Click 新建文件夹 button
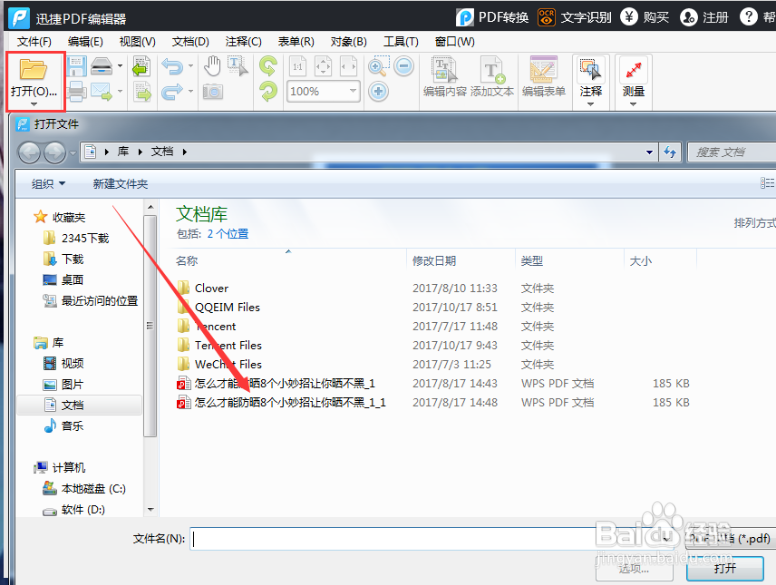 120,184
